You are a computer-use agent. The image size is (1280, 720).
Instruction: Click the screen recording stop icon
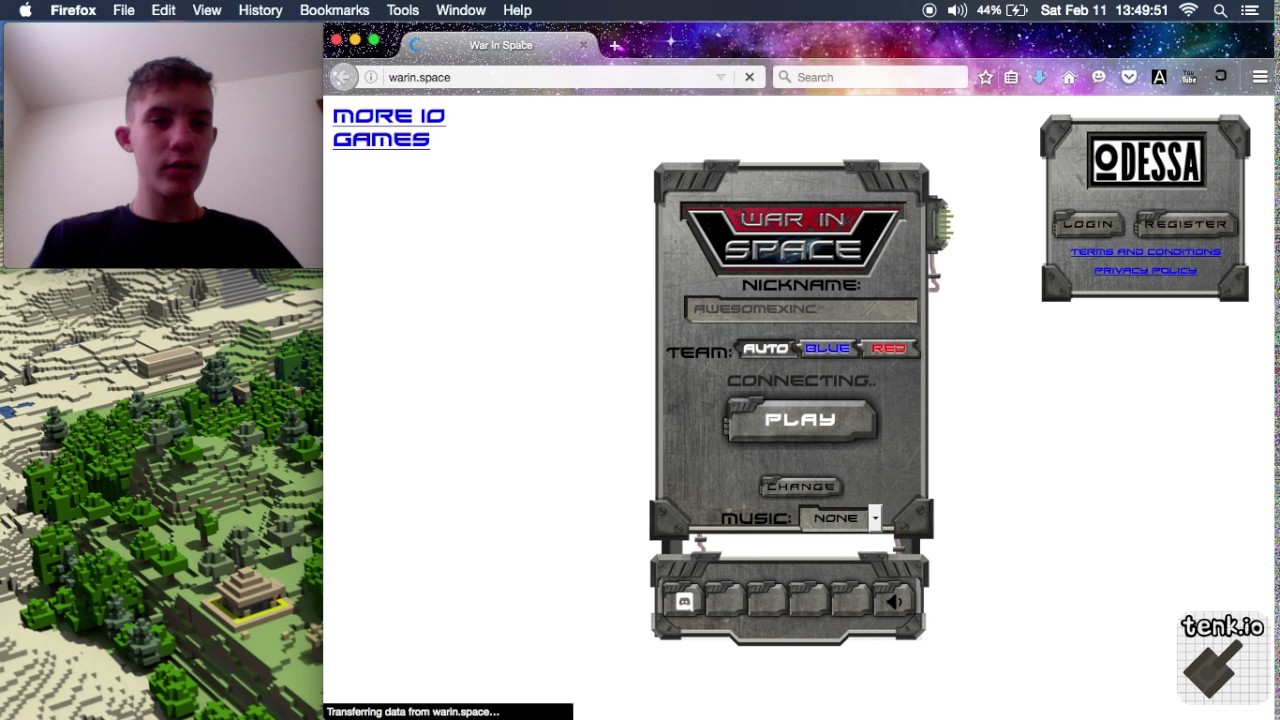[930, 10]
